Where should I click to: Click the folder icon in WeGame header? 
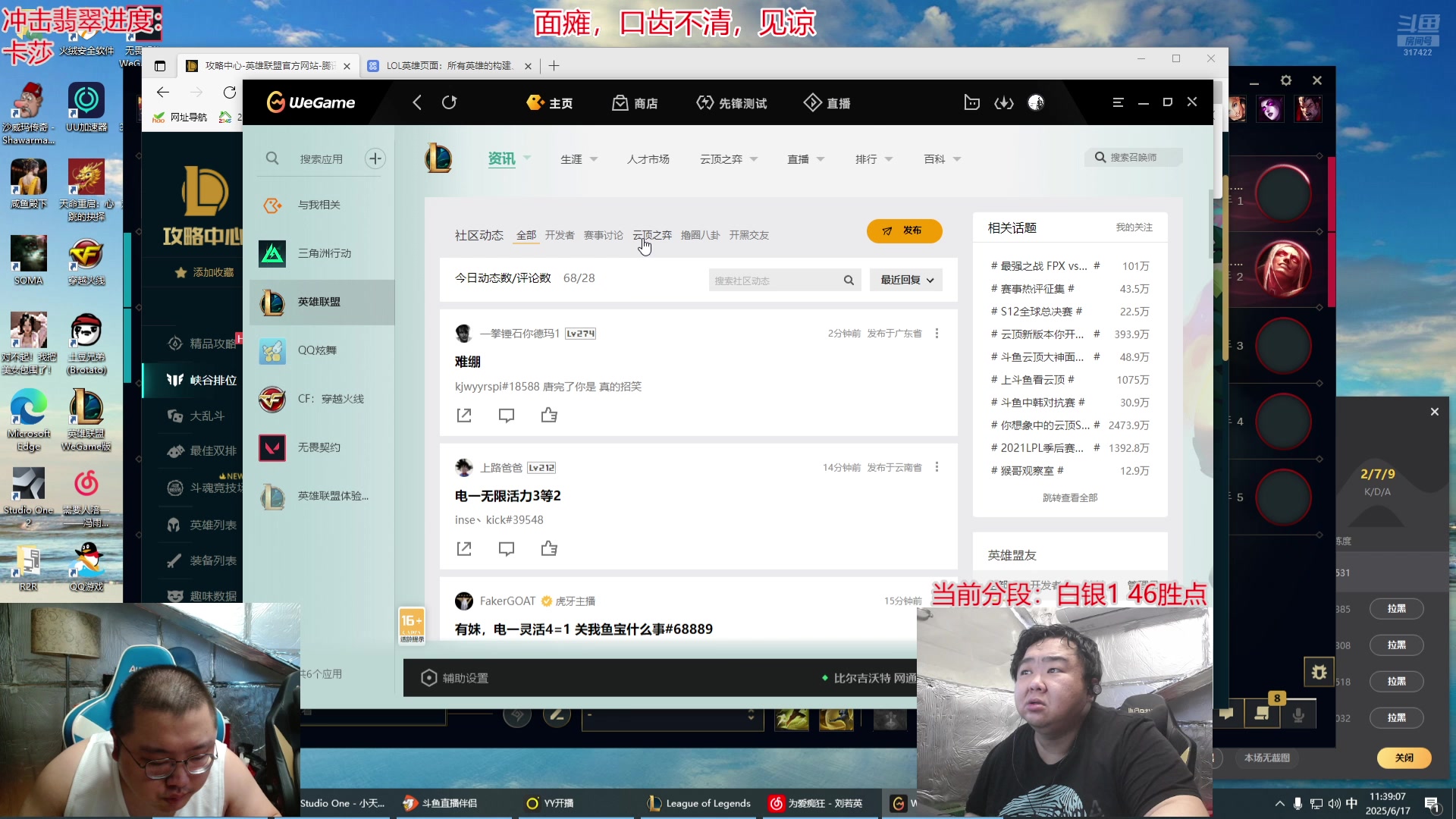click(971, 102)
